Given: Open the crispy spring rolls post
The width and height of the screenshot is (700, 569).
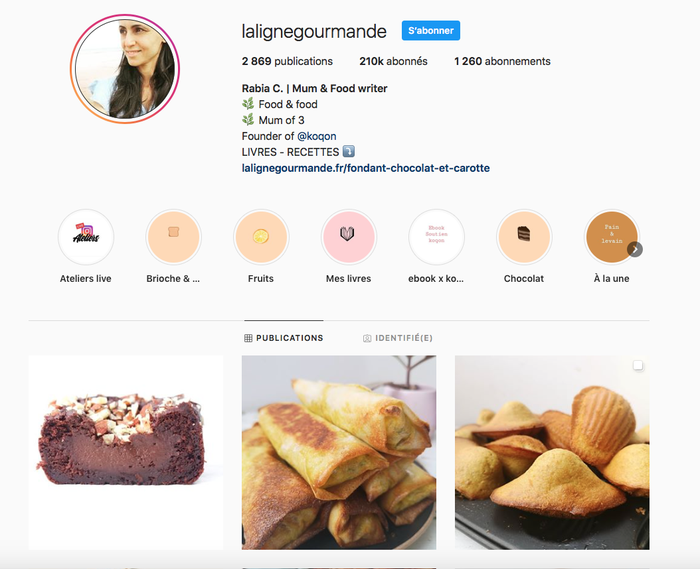Looking at the screenshot, I should pyautogui.click(x=339, y=453).
